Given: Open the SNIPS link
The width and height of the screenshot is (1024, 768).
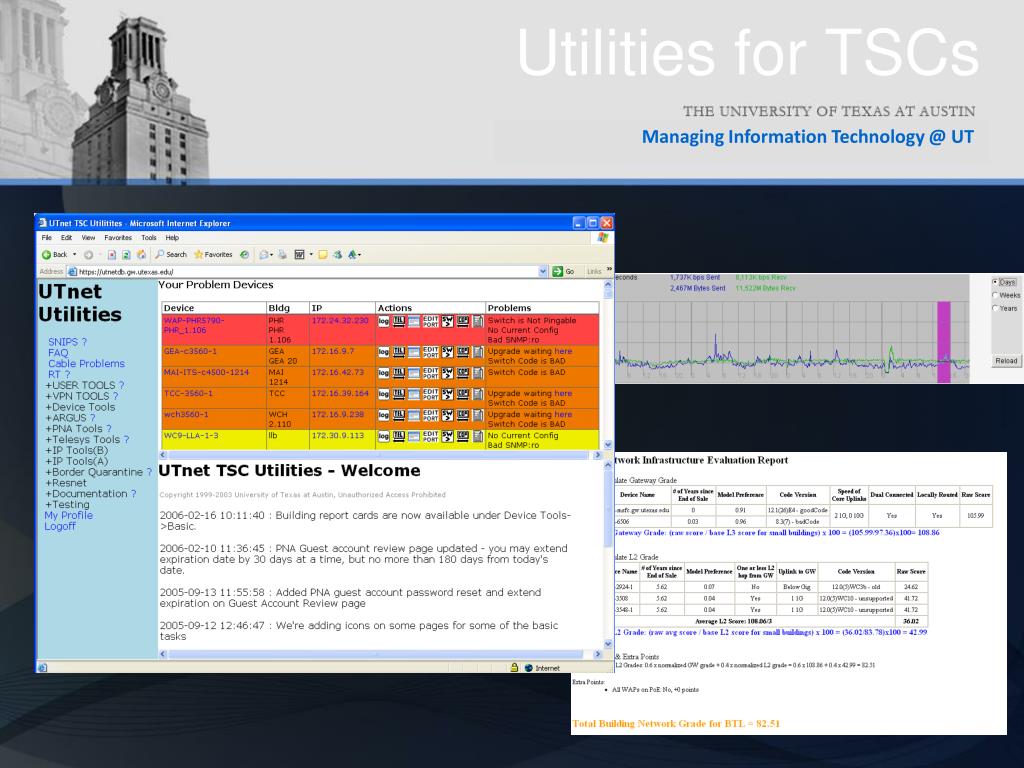Looking at the screenshot, I should (x=63, y=342).
